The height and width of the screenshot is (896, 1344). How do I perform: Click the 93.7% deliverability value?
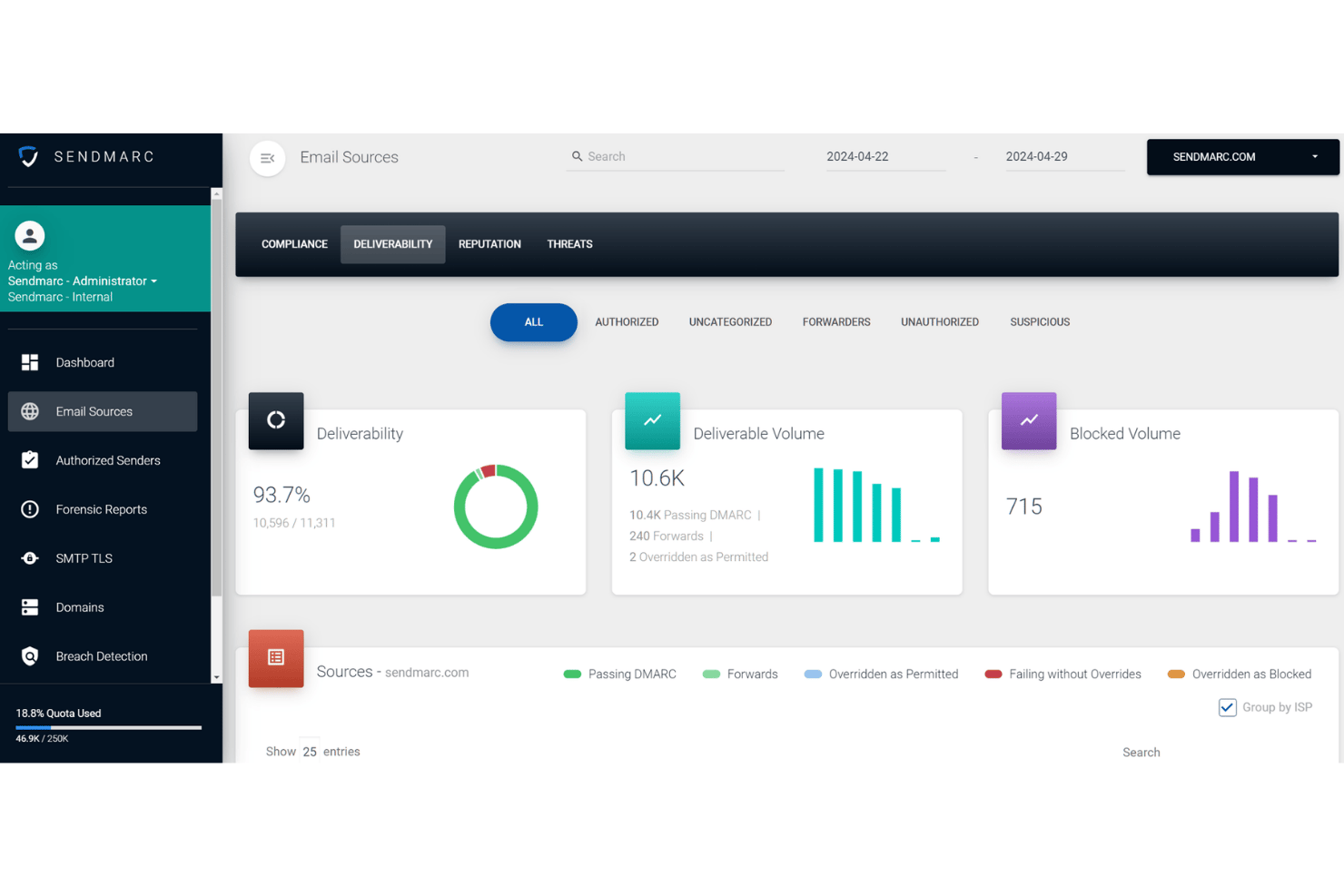pos(282,495)
